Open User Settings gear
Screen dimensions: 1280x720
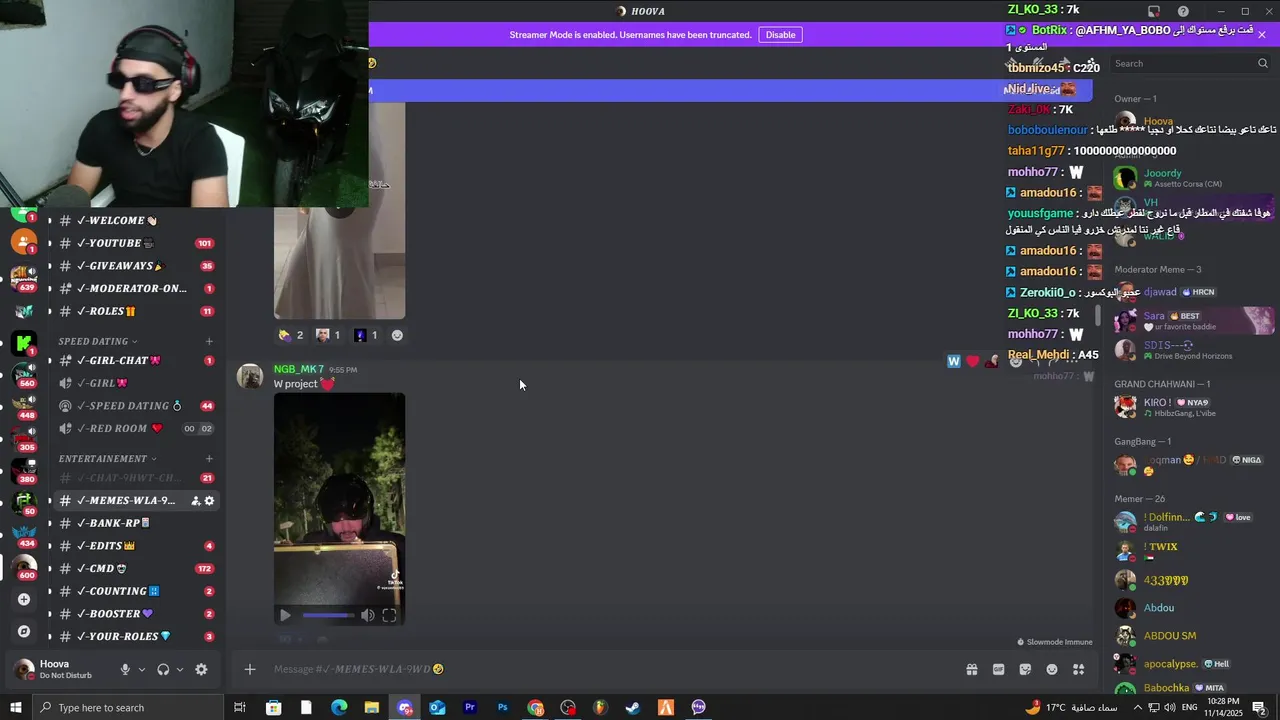[x=201, y=670]
